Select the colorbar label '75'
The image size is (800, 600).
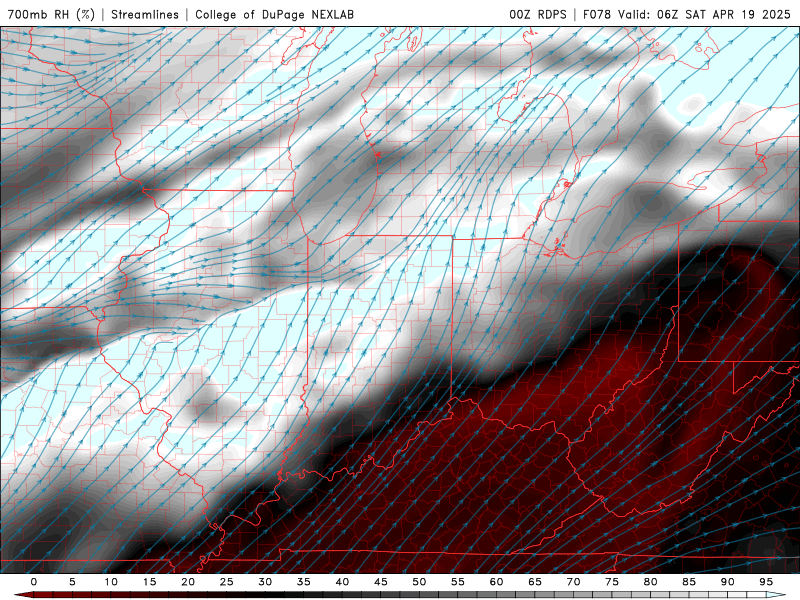click(x=612, y=582)
